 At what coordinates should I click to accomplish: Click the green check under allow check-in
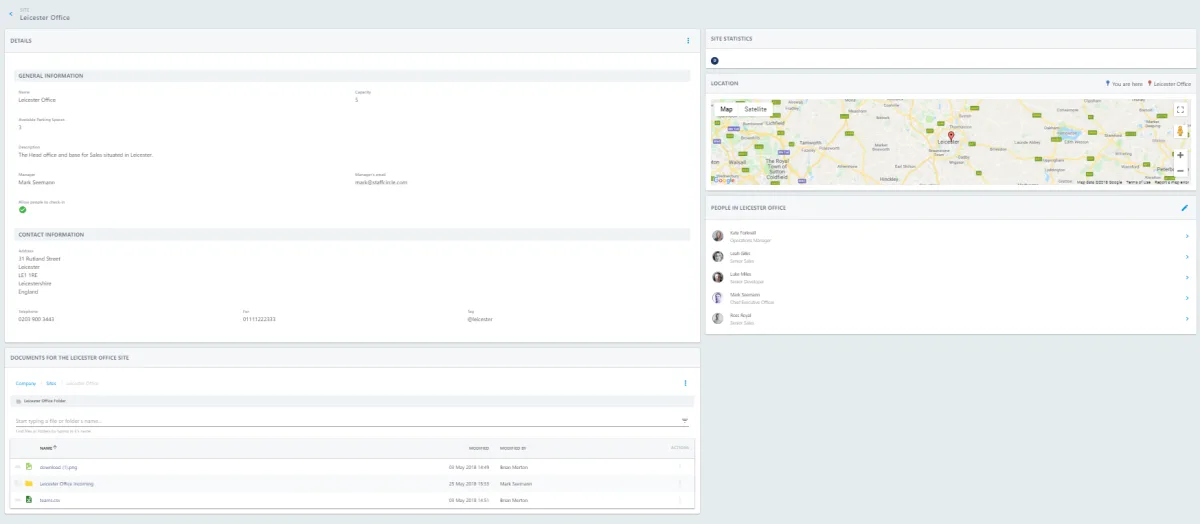[23, 210]
